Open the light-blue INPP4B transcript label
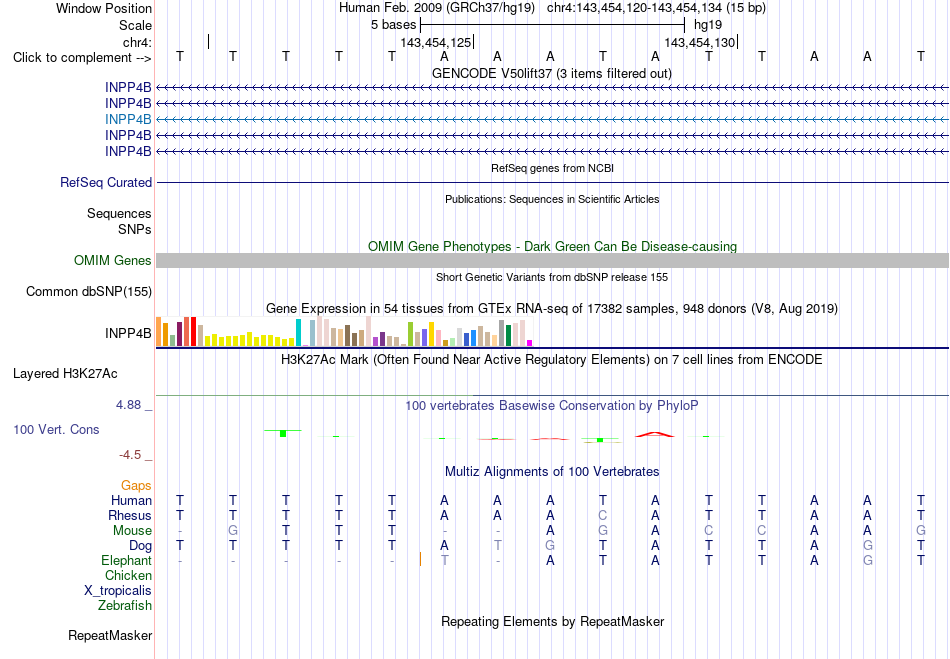 (128, 119)
